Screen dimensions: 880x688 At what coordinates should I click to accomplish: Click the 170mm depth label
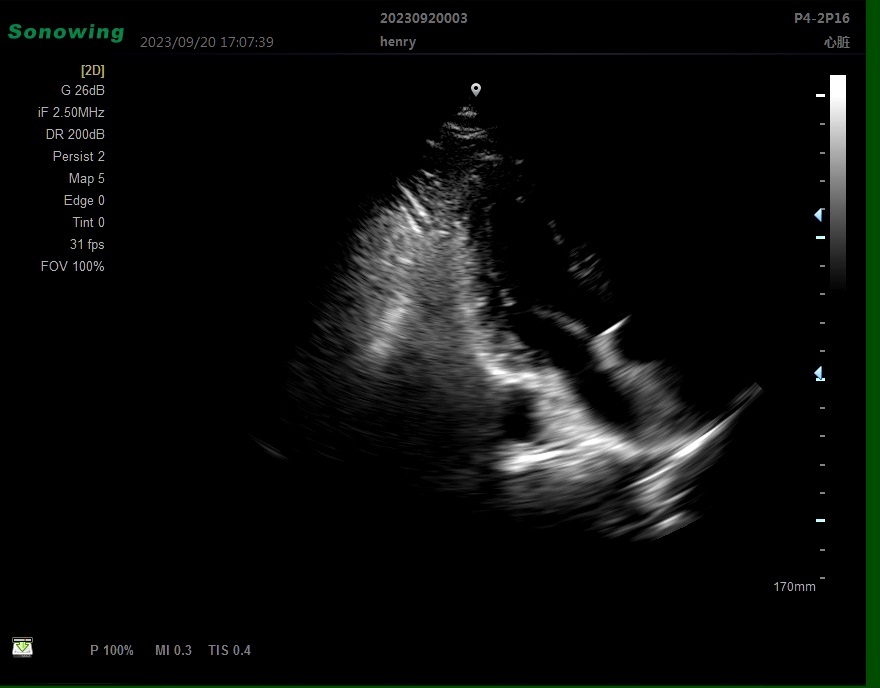(x=794, y=586)
